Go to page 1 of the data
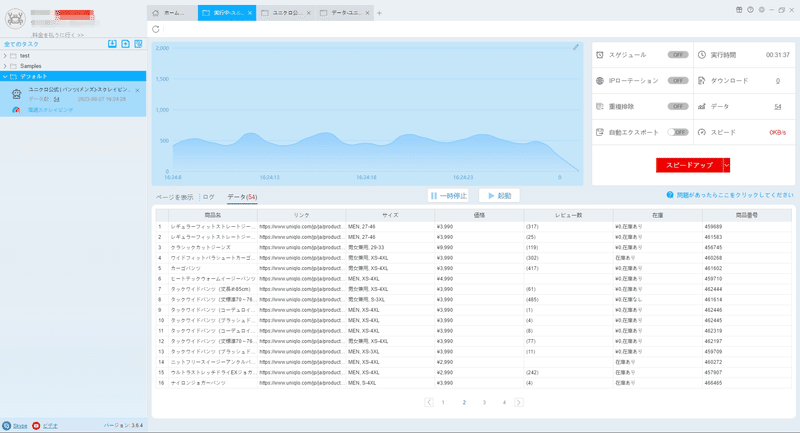Screen dimensions: 800x433 pyautogui.click(x=443, y=402)
